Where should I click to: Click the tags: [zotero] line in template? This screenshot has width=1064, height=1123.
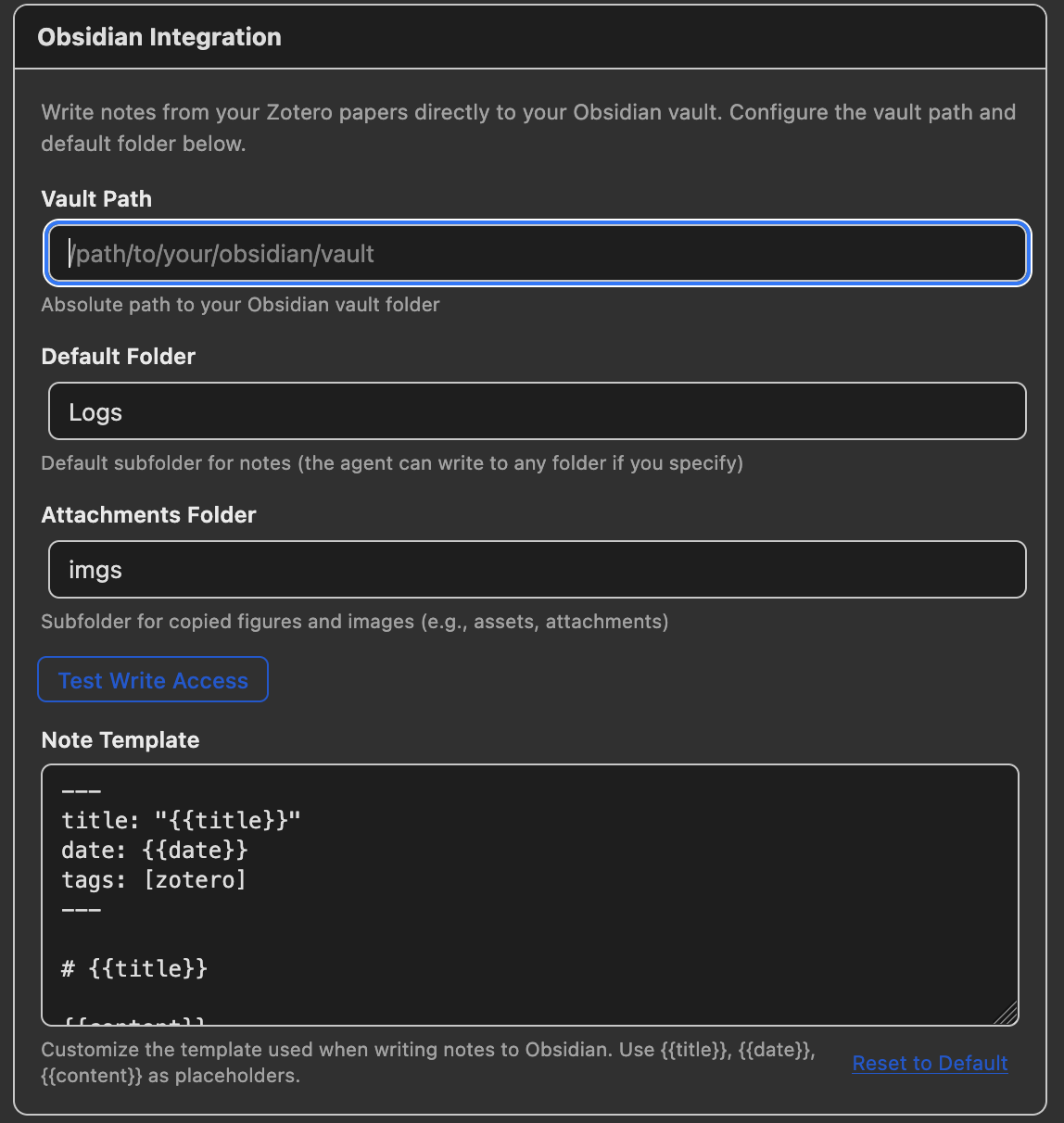click(152, 879)
